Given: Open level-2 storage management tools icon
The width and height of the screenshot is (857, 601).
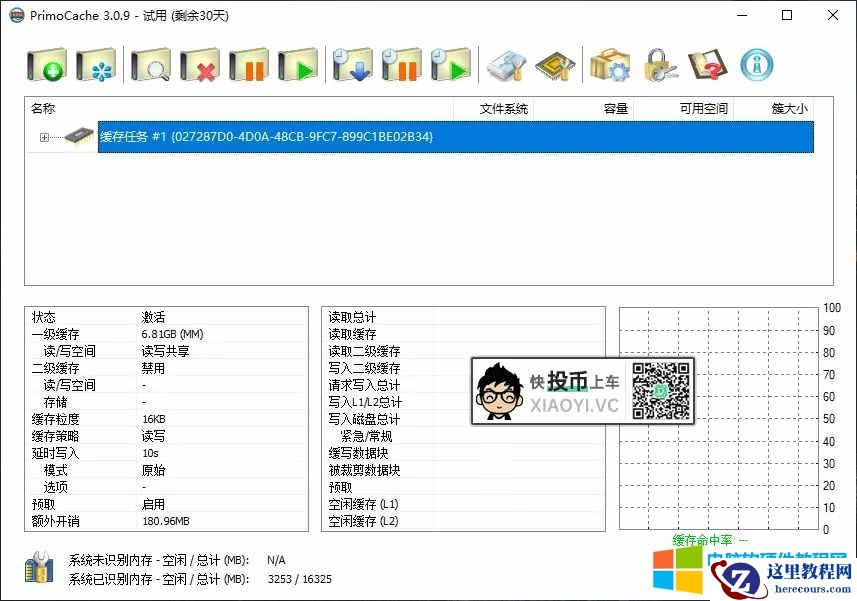Looking at the screenshot, I should (x=507, y=66).
